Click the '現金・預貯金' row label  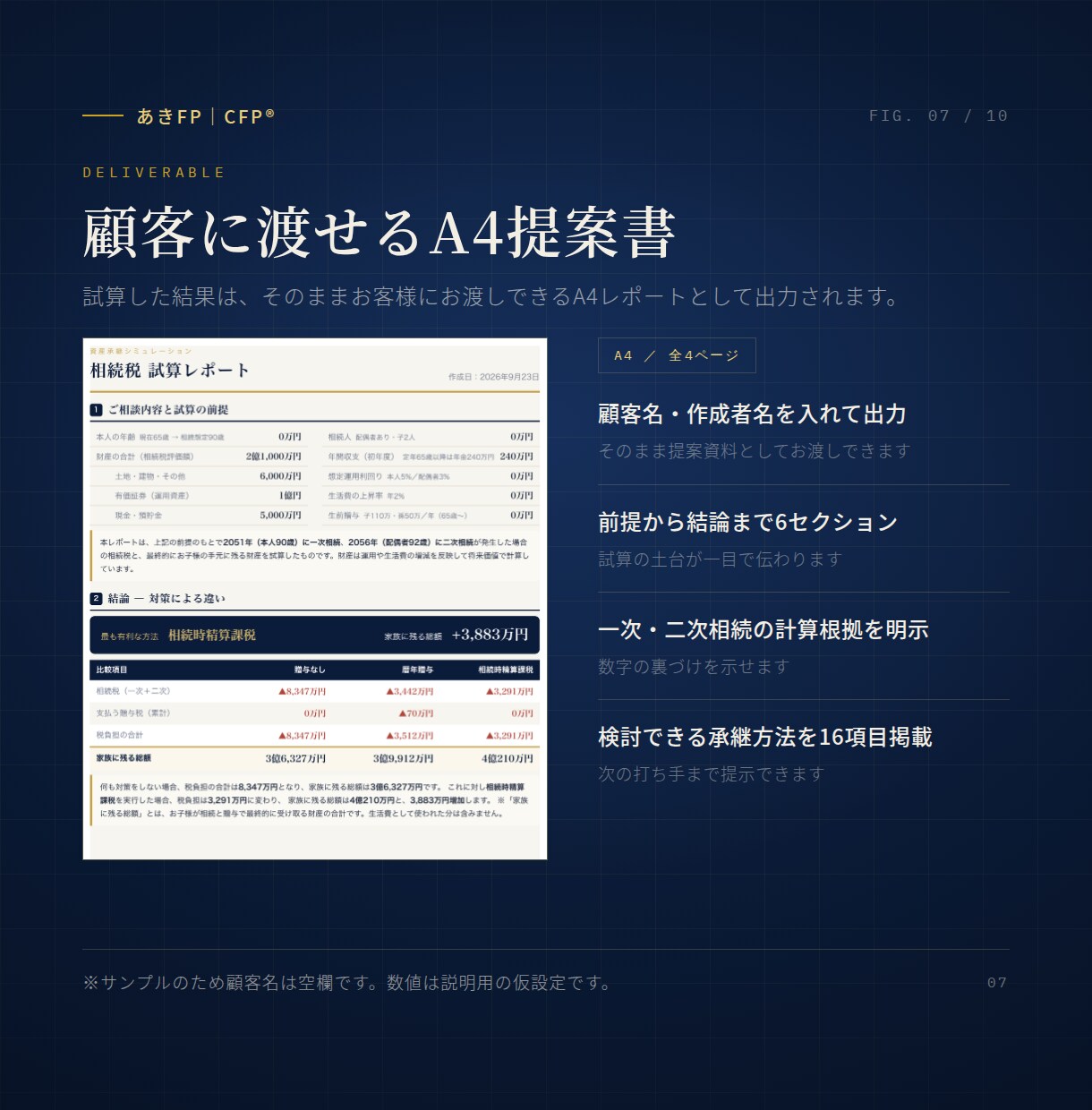[139, 516]
